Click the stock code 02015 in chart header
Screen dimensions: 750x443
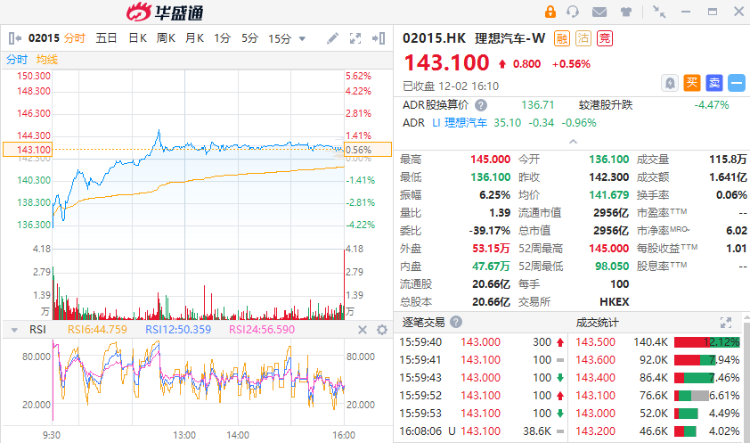point(44,38)
